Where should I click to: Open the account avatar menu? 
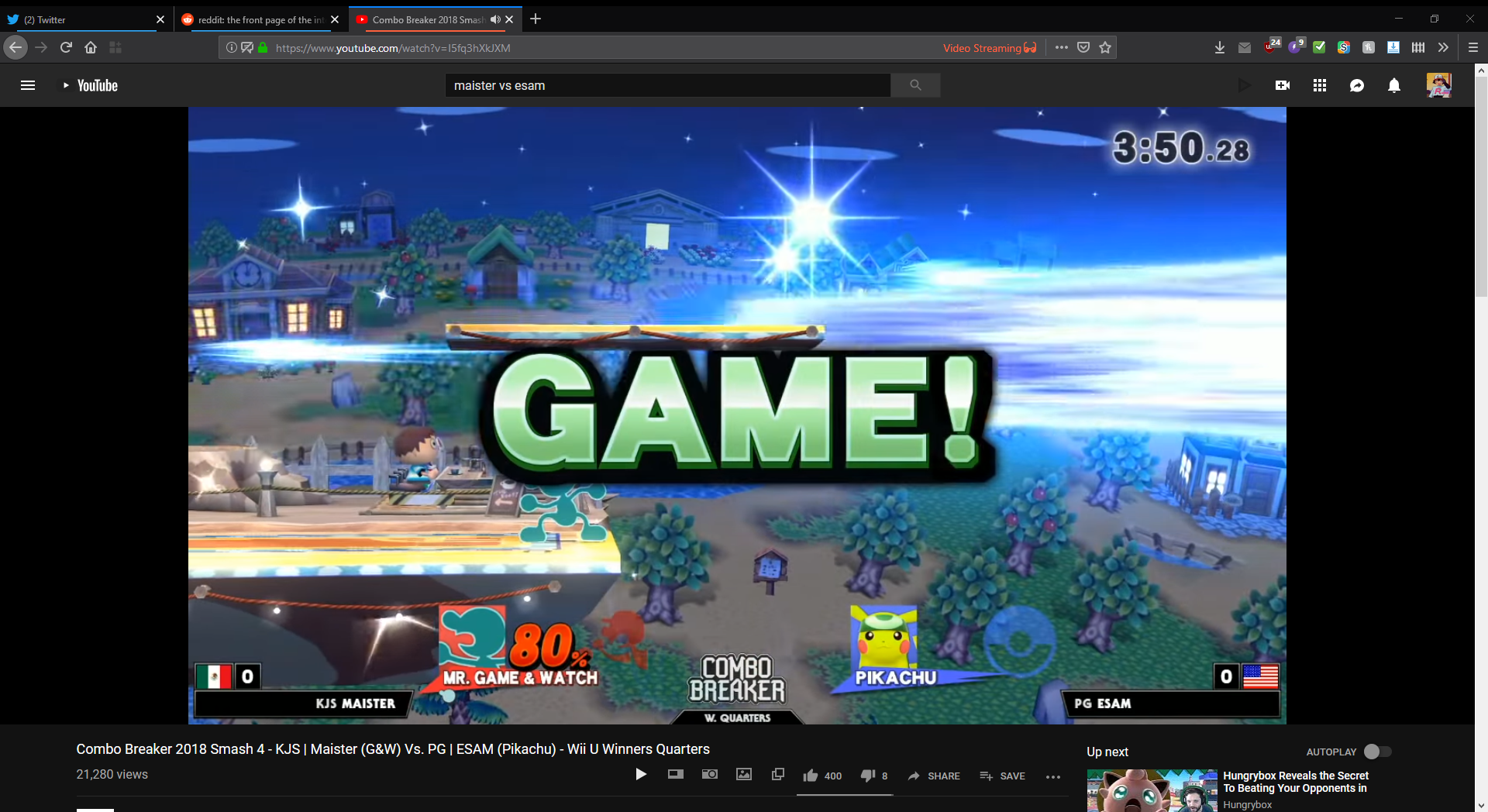point(1439,85)
